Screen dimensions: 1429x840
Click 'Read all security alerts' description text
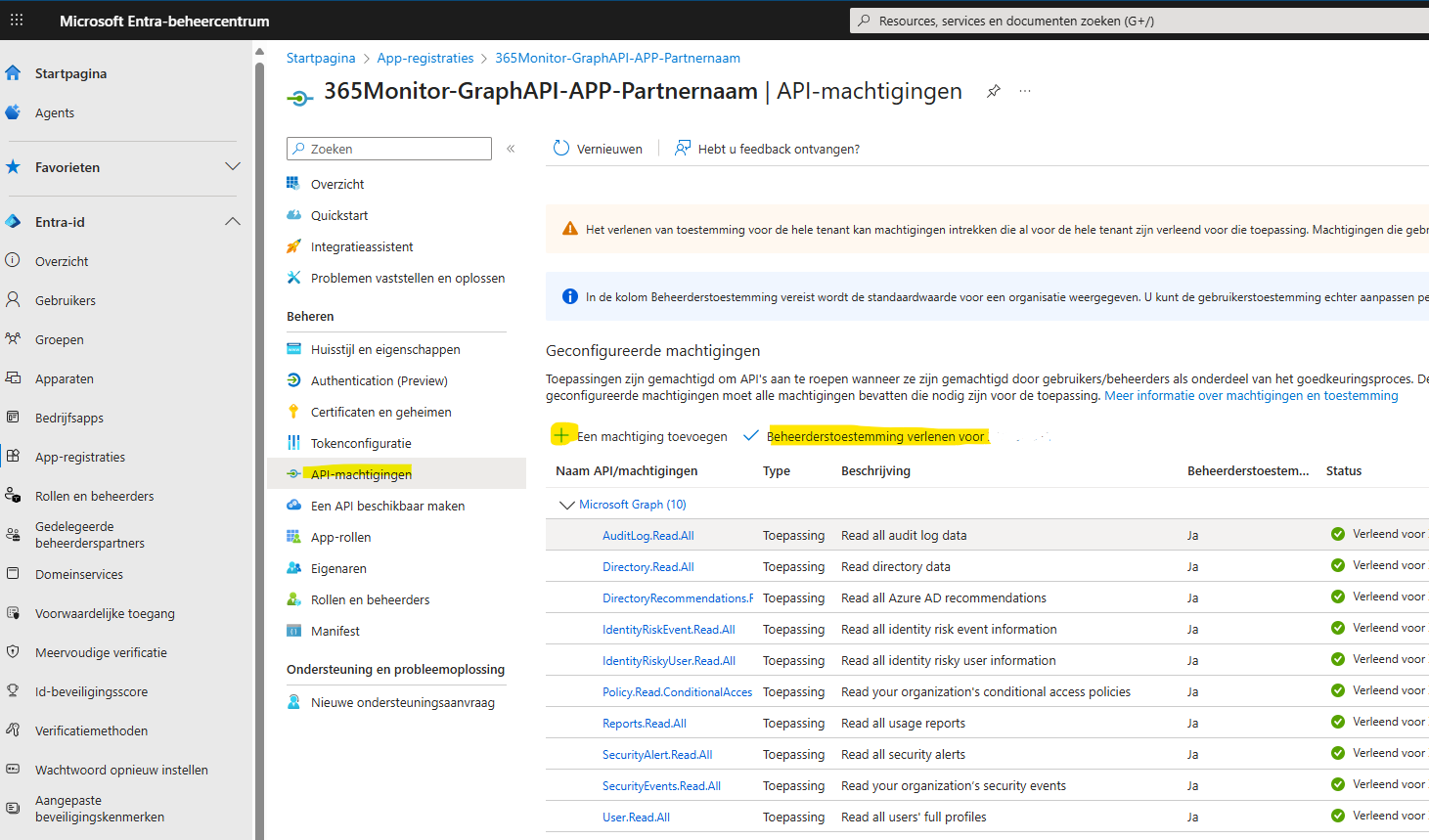[903, 755]
